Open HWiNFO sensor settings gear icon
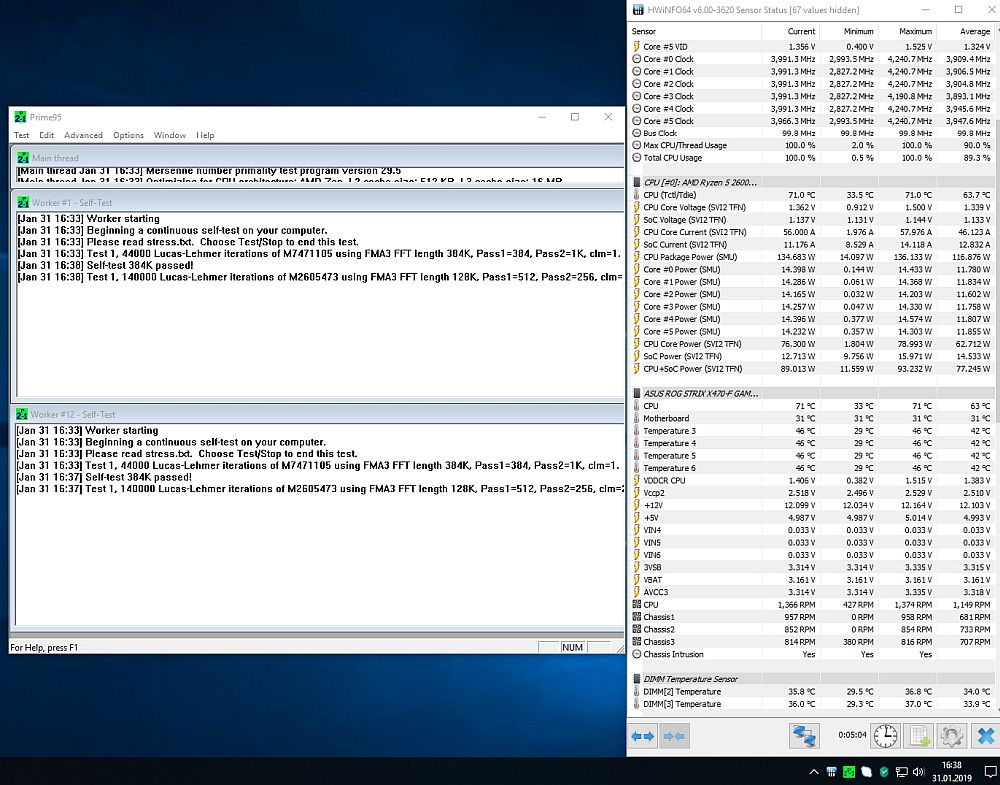Screen dimensions: 1000x785 pyautogui.click(x=952, y=736)
